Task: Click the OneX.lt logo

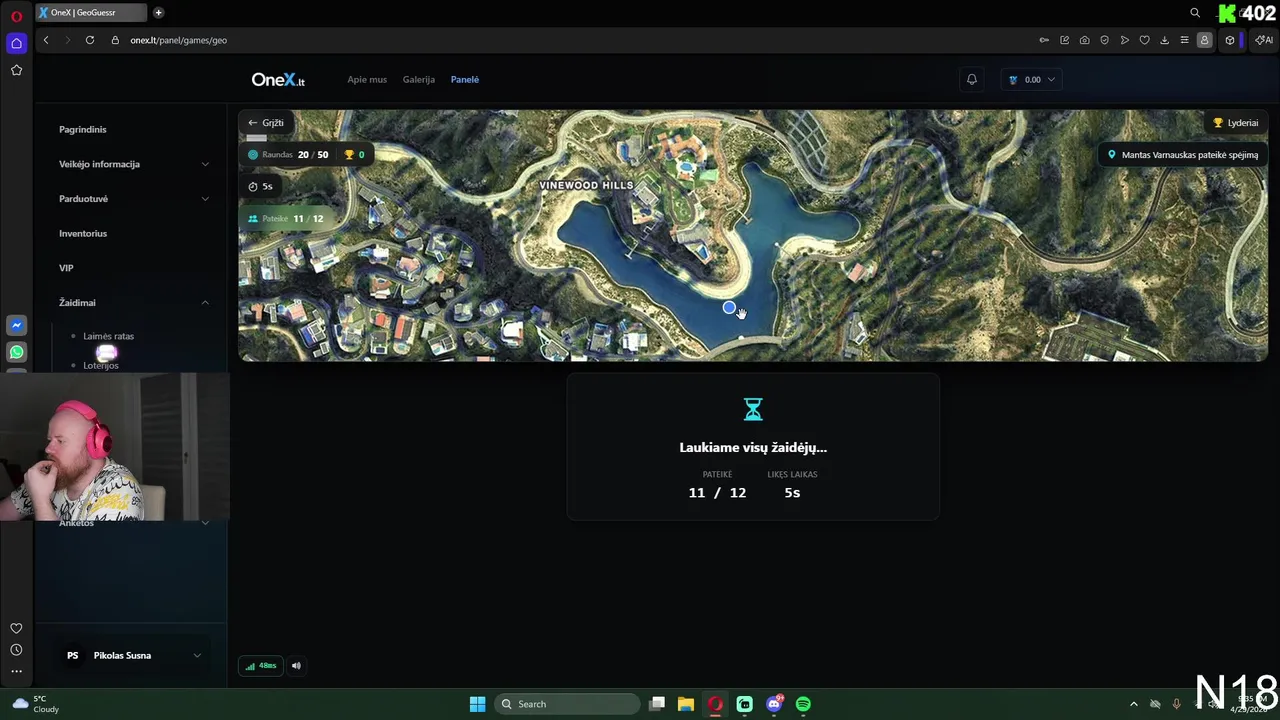Action: tap(278, 79)
